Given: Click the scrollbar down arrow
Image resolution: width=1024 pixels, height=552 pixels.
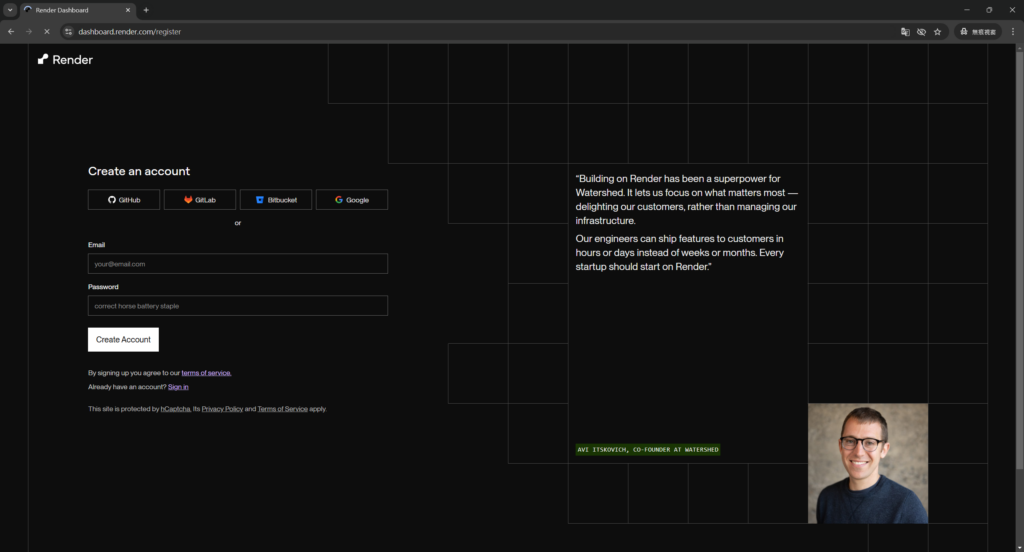Looking at the screenshot, I should [x=1019, y=547].
